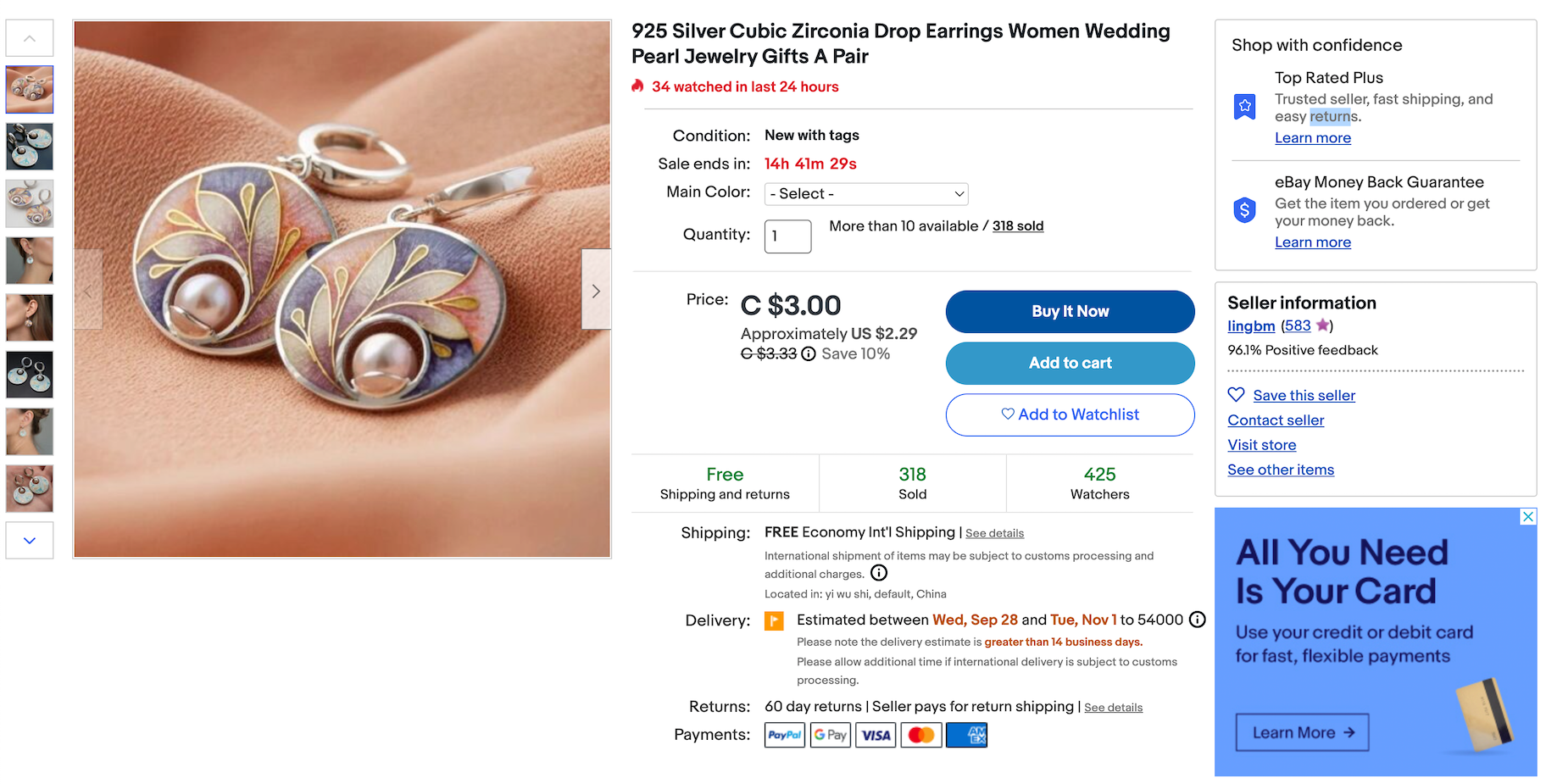The height and width of the screenshot is (784, 1546).
Task: Toggle Add to Watchlist
Action: click(x=1070, y=414)
